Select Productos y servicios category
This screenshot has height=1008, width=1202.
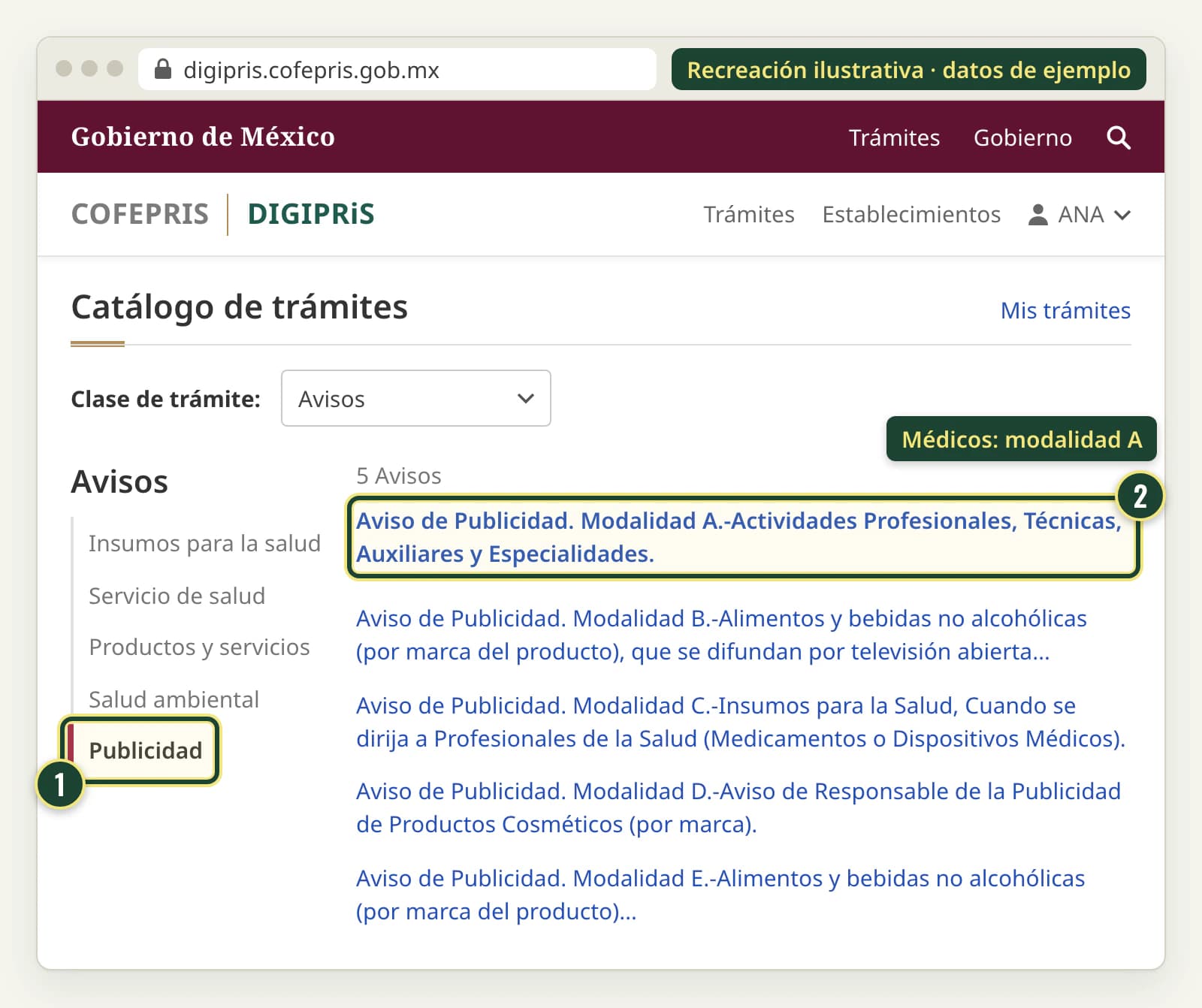(x=199, y=647)
